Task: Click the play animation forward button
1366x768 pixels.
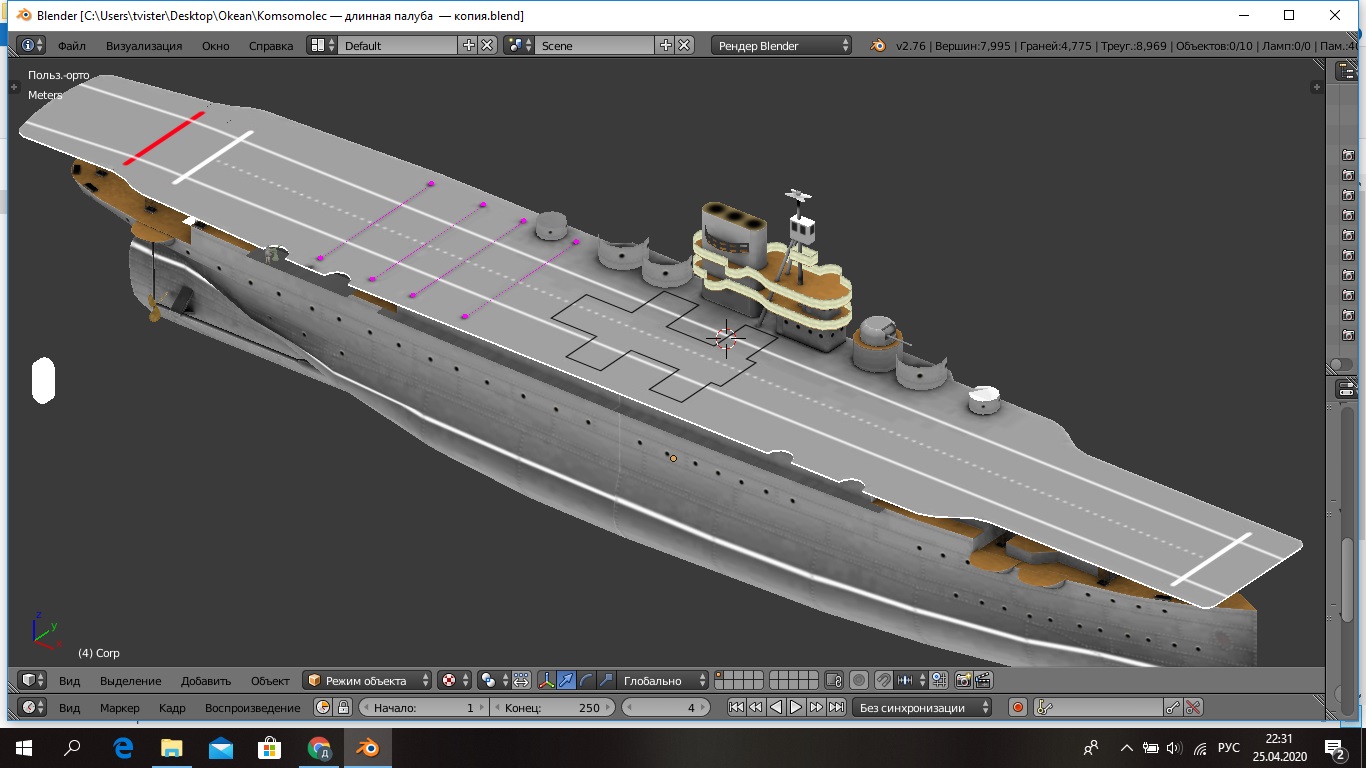Action: pos(796,707)
